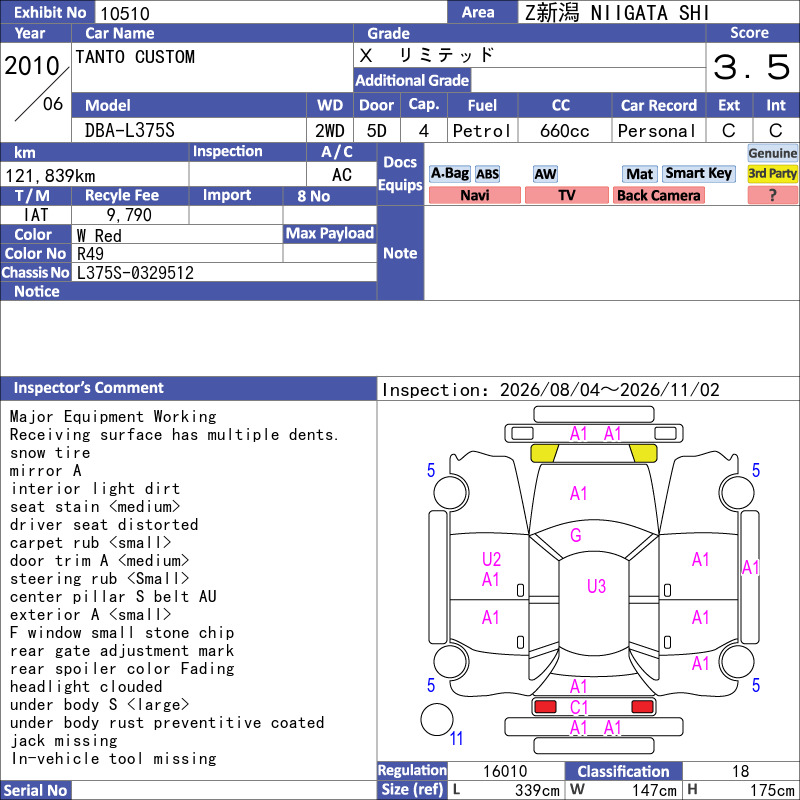This screenshot has height=800, width=800.
Task: Click the pink question mark box
Action: pos(772,195)
